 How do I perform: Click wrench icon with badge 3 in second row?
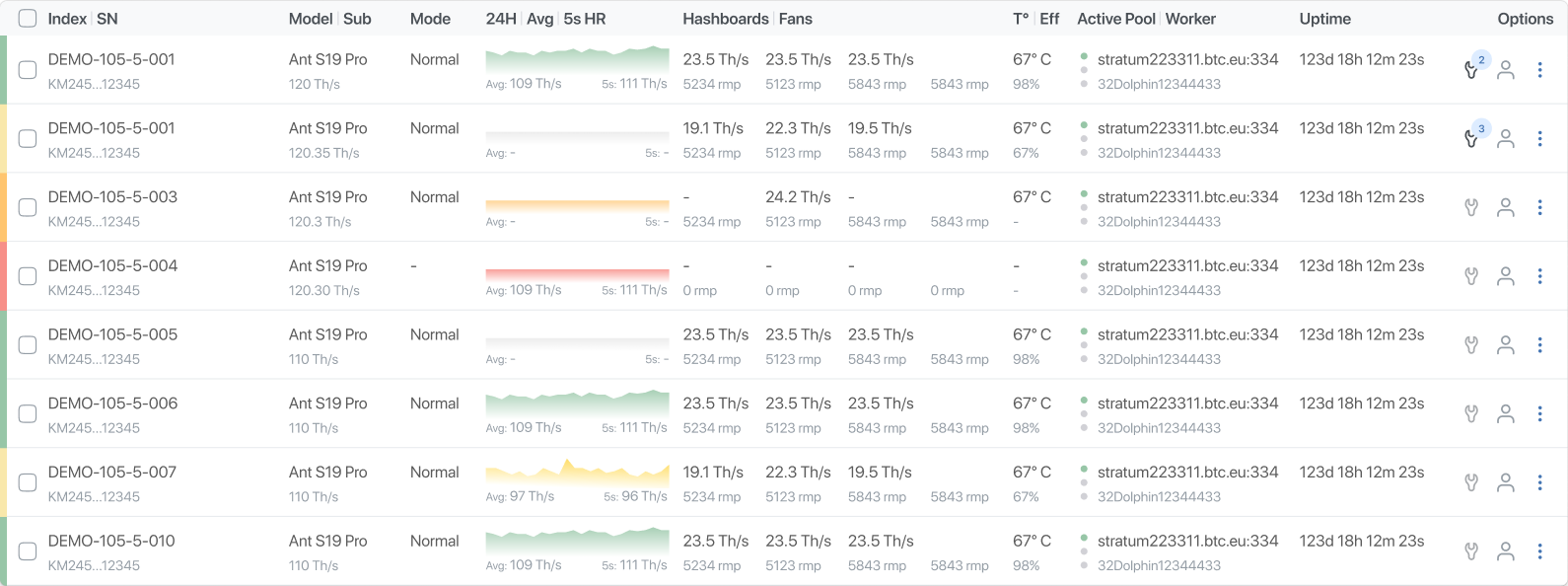(x=1471, y=139)
